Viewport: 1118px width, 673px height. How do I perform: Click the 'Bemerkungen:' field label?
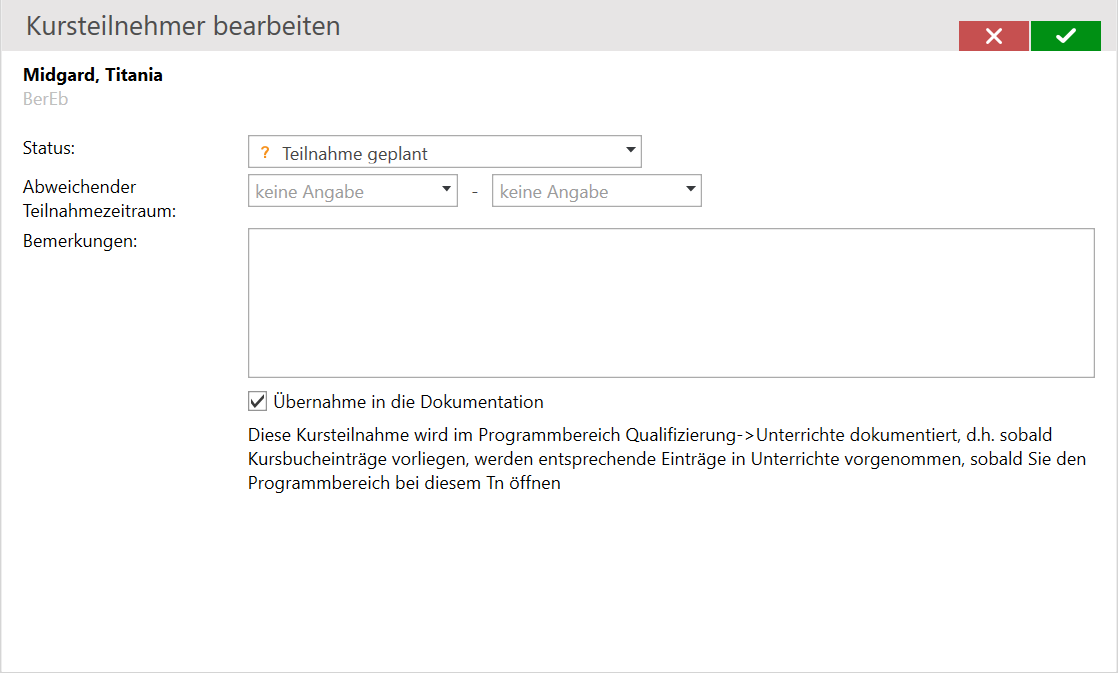coord(79,243)
